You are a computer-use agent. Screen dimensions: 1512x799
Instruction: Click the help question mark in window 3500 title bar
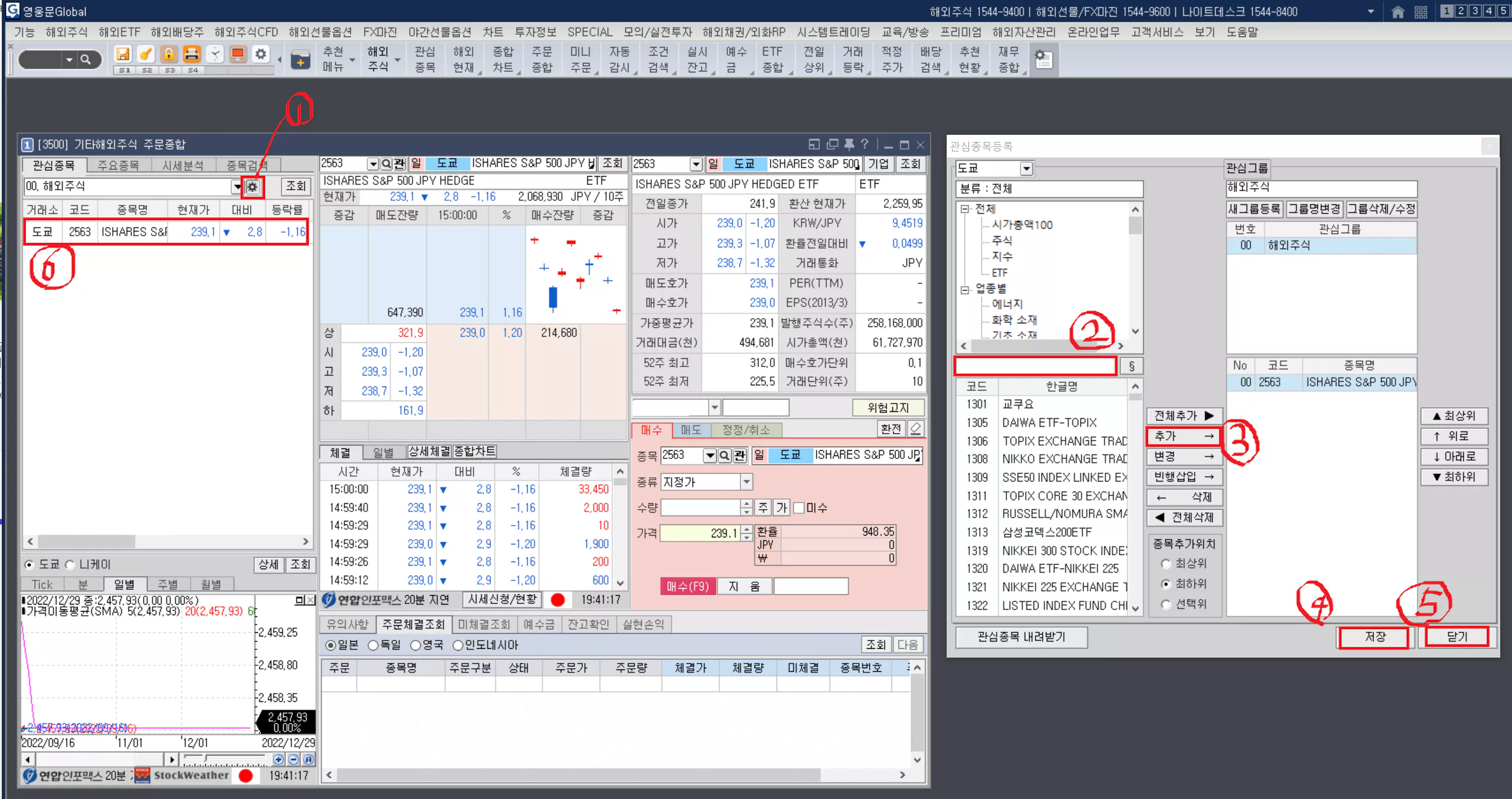(x=864, y=144)
